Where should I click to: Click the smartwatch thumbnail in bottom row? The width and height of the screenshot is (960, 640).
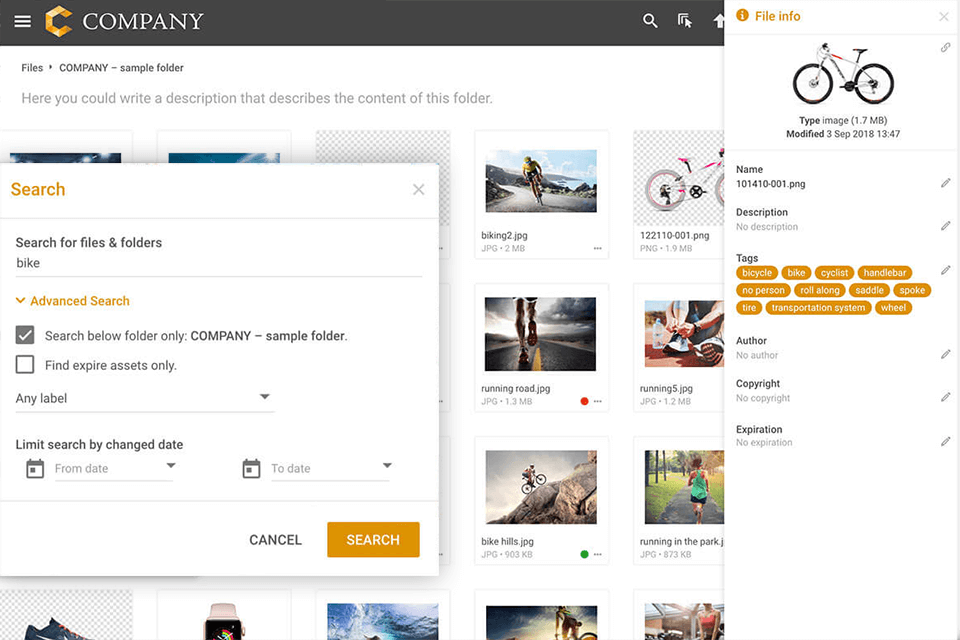(x=223, y=622)
